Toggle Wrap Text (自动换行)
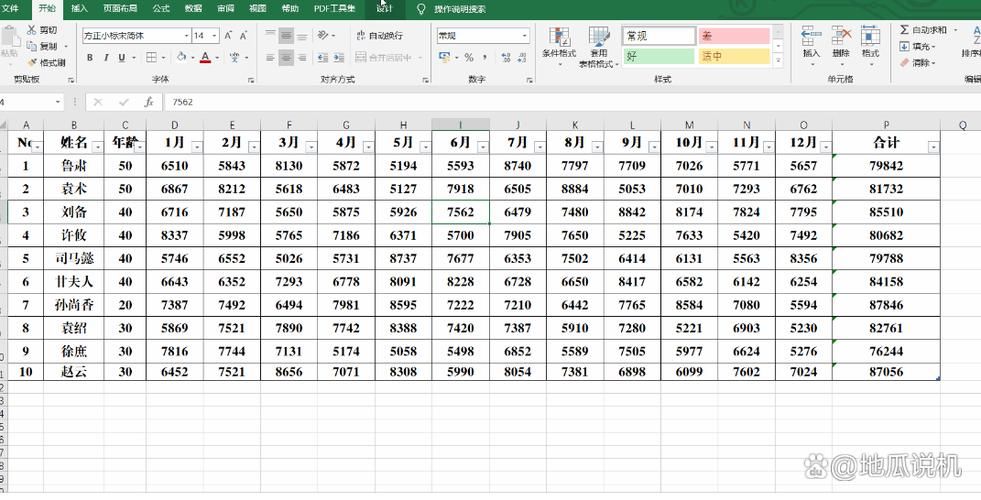The width and height of the screenshot is (981, 500). pyautogui.click(x=379, y=36)
